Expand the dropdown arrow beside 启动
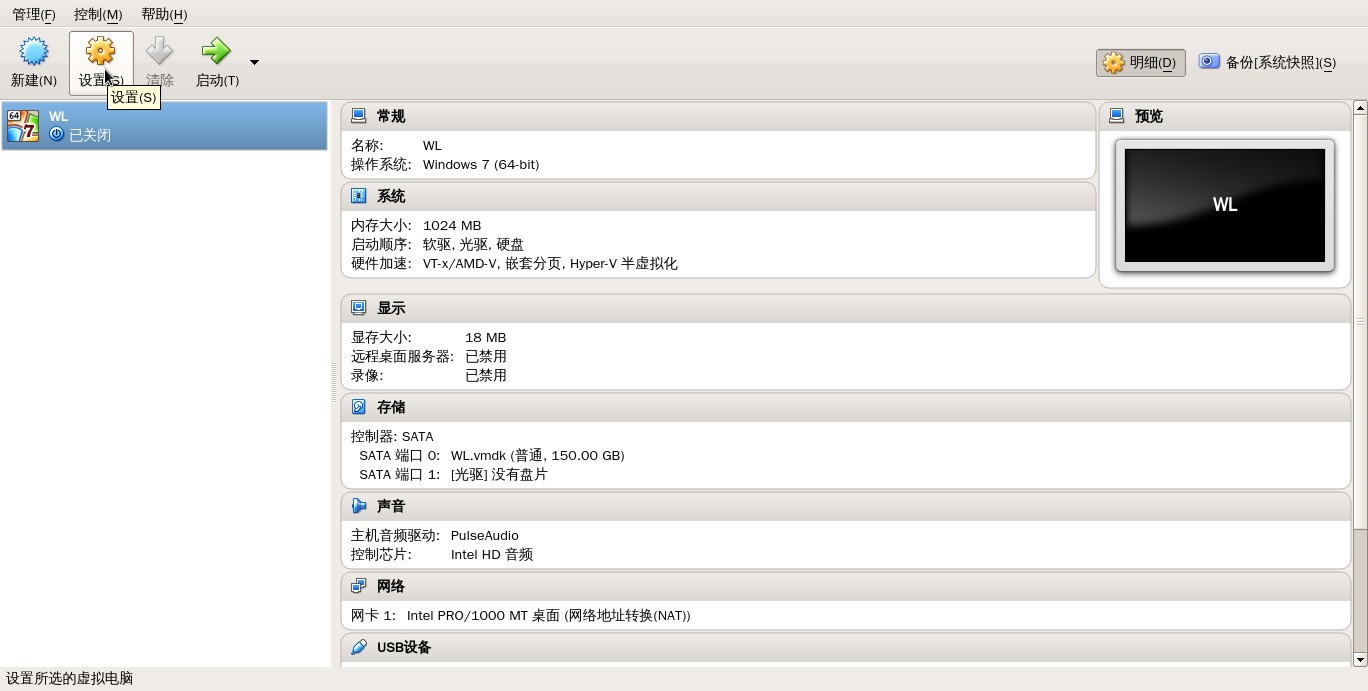 (254, 62)
